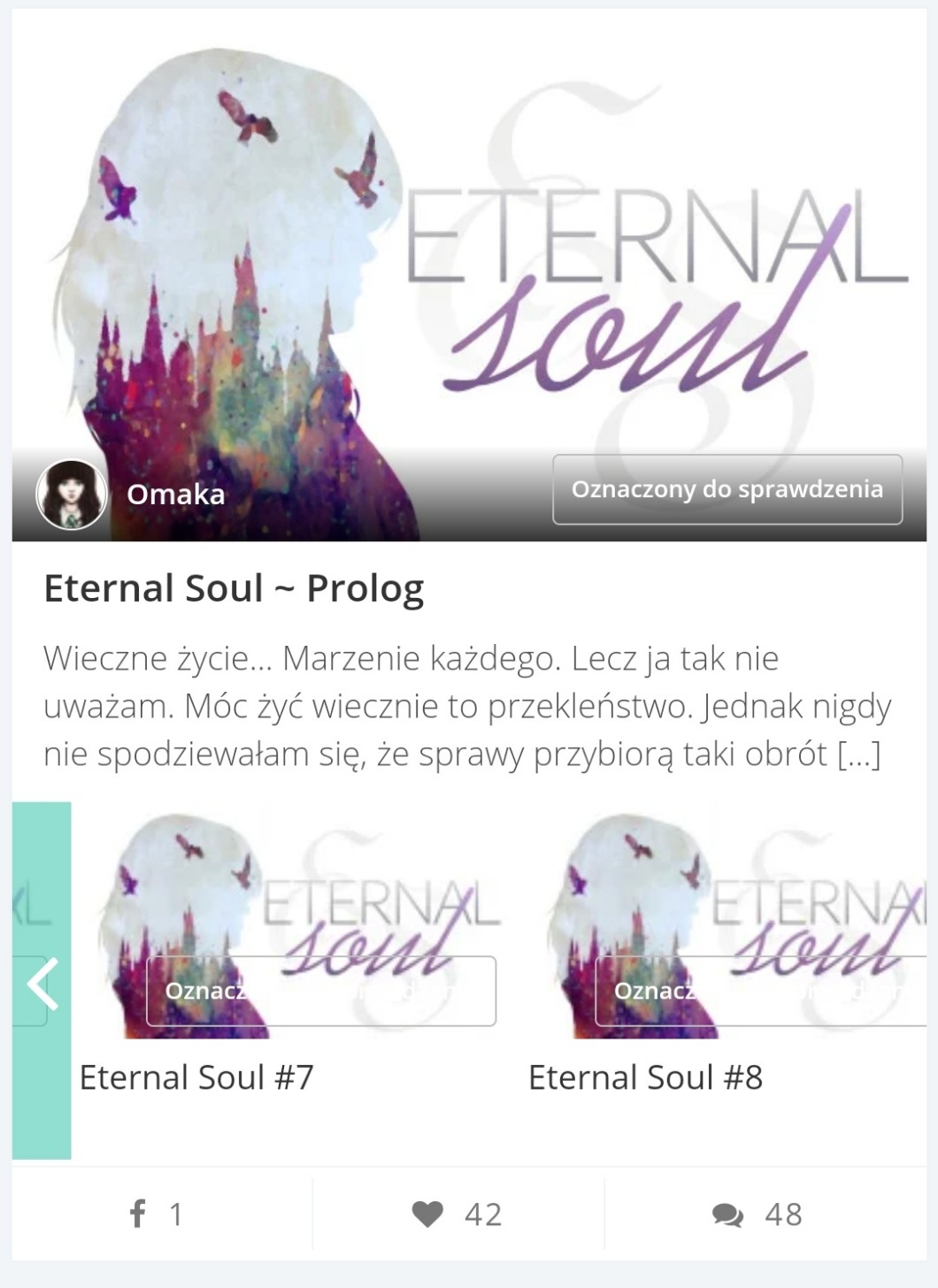The width and height of the screenshot is (938, 1288).
Task: Click the Eternal Soul #8 title
Action: pos(645,1077)
